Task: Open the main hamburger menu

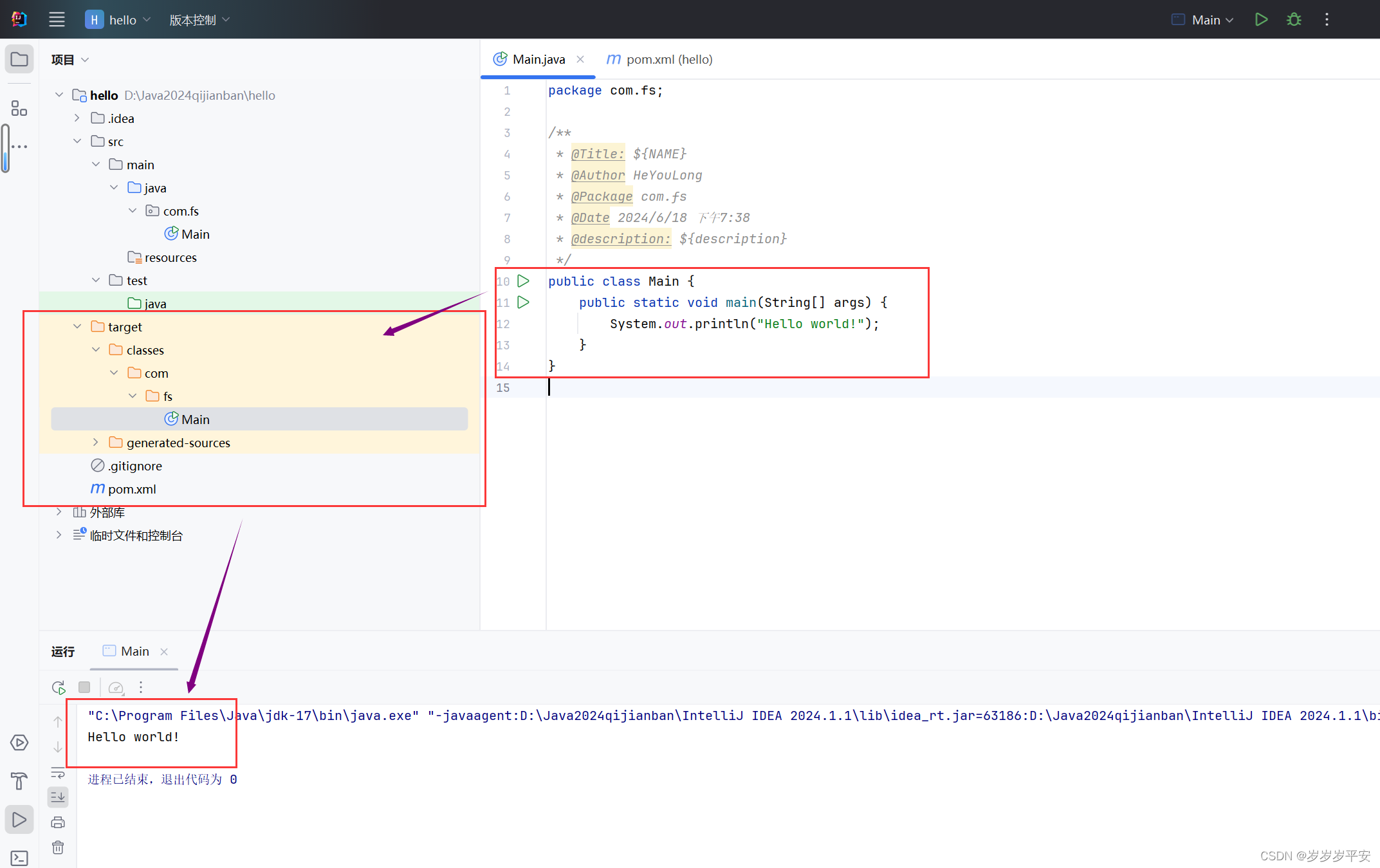Action: 57,19
